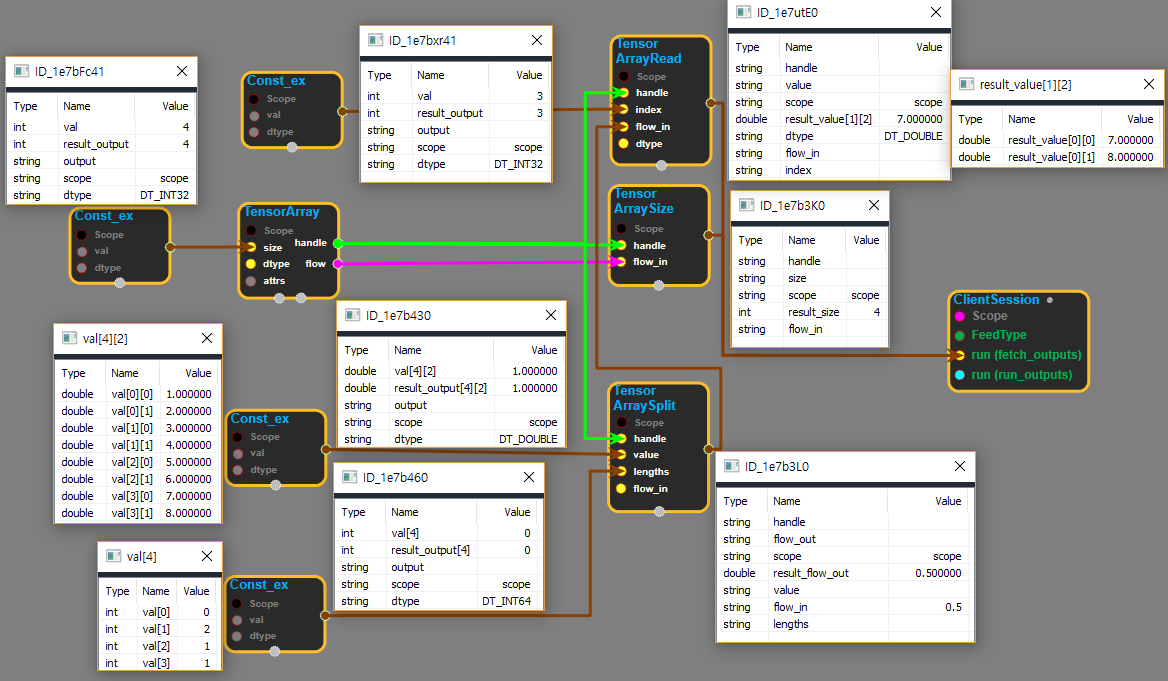Expand the gray dot below TensorArrayRead node
1168x681 pixels.
coord(660,168)
